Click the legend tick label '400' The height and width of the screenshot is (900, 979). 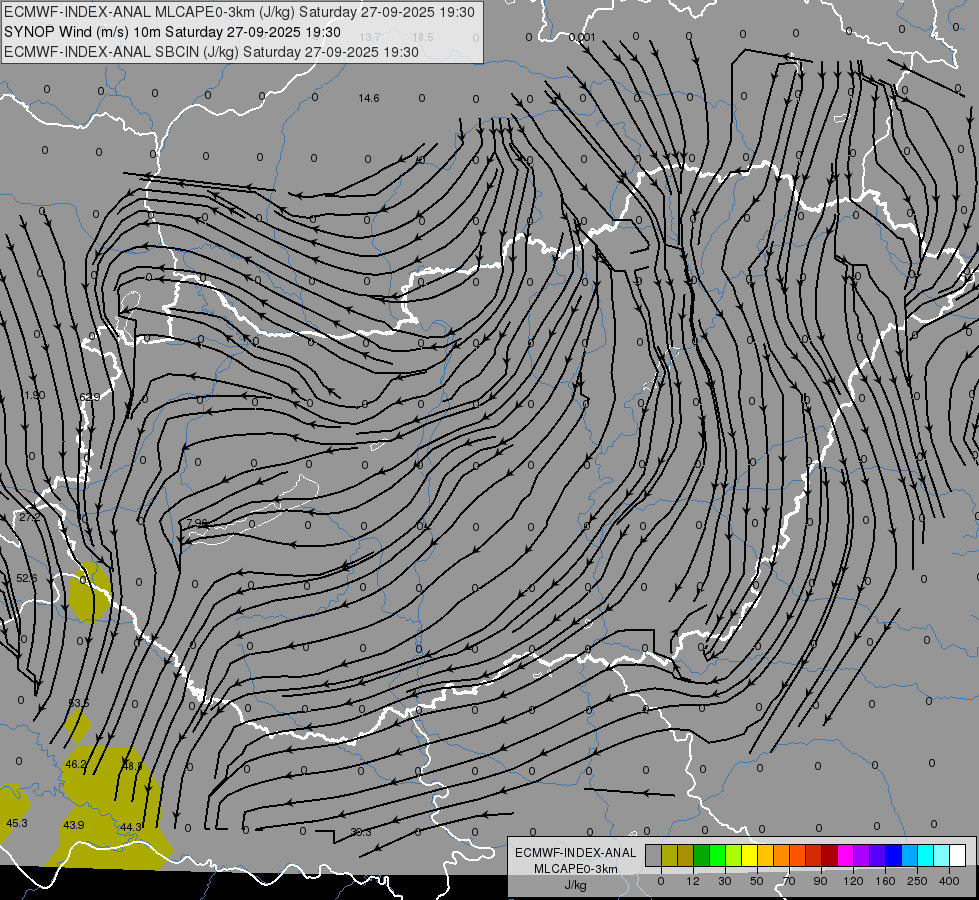(949, 881)
